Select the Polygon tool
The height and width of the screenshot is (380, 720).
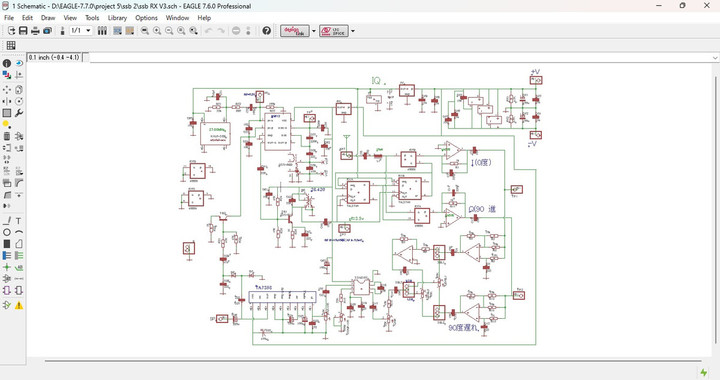[x=19, y=244]
